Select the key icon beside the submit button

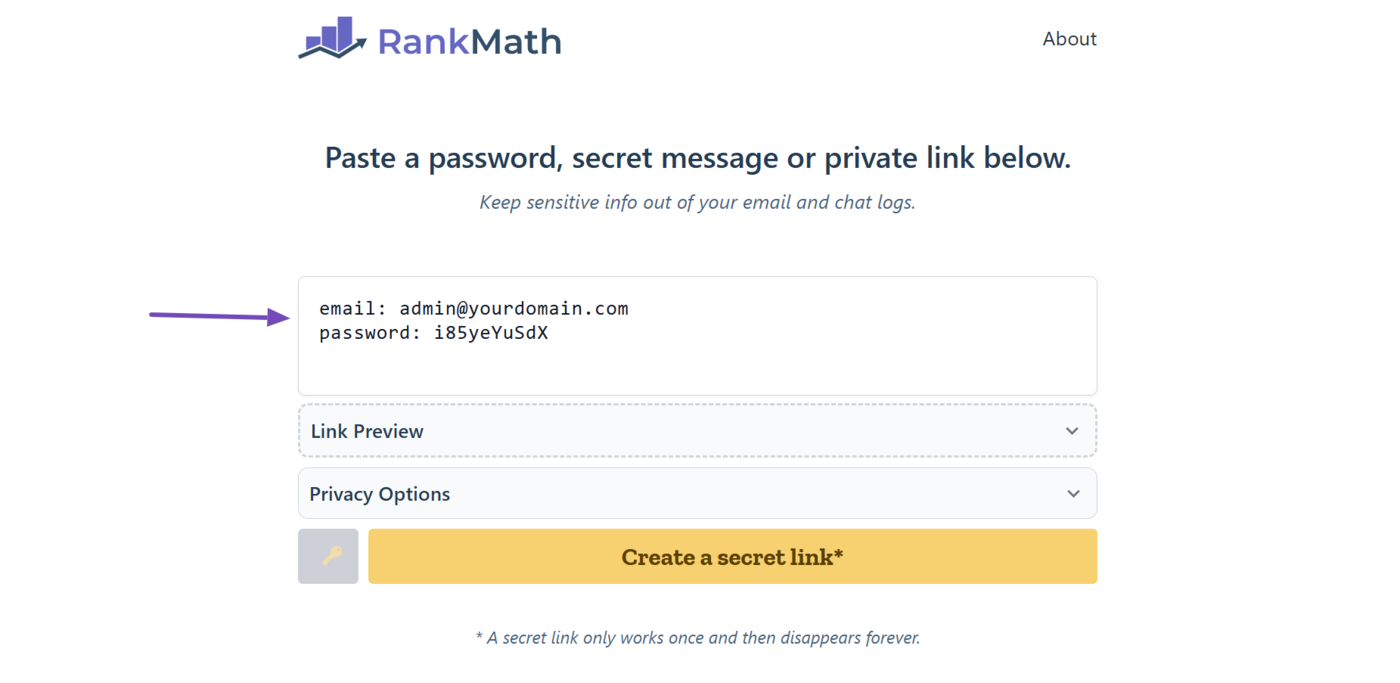[328, 556]
